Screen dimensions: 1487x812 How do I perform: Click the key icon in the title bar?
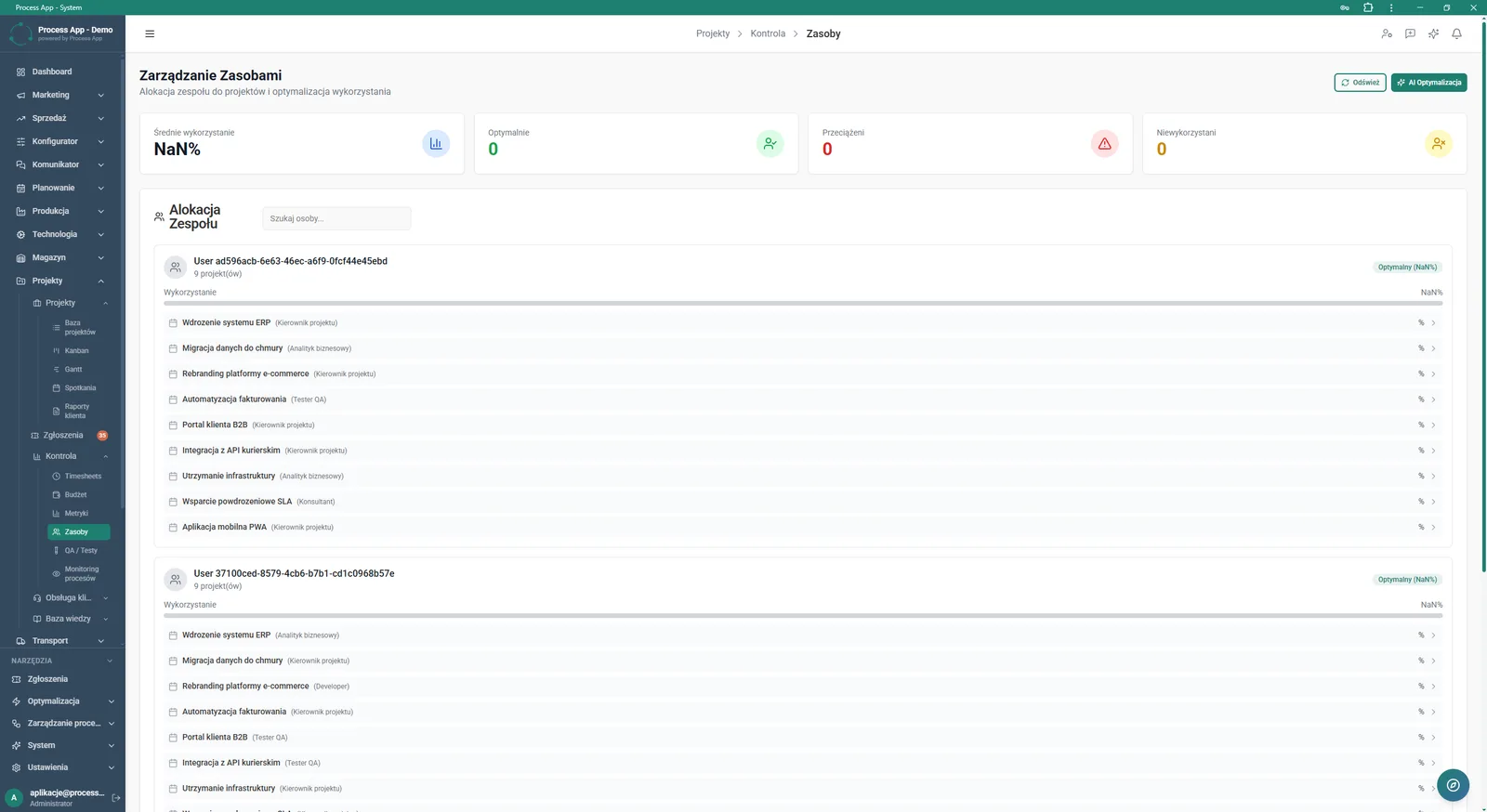1344,7
